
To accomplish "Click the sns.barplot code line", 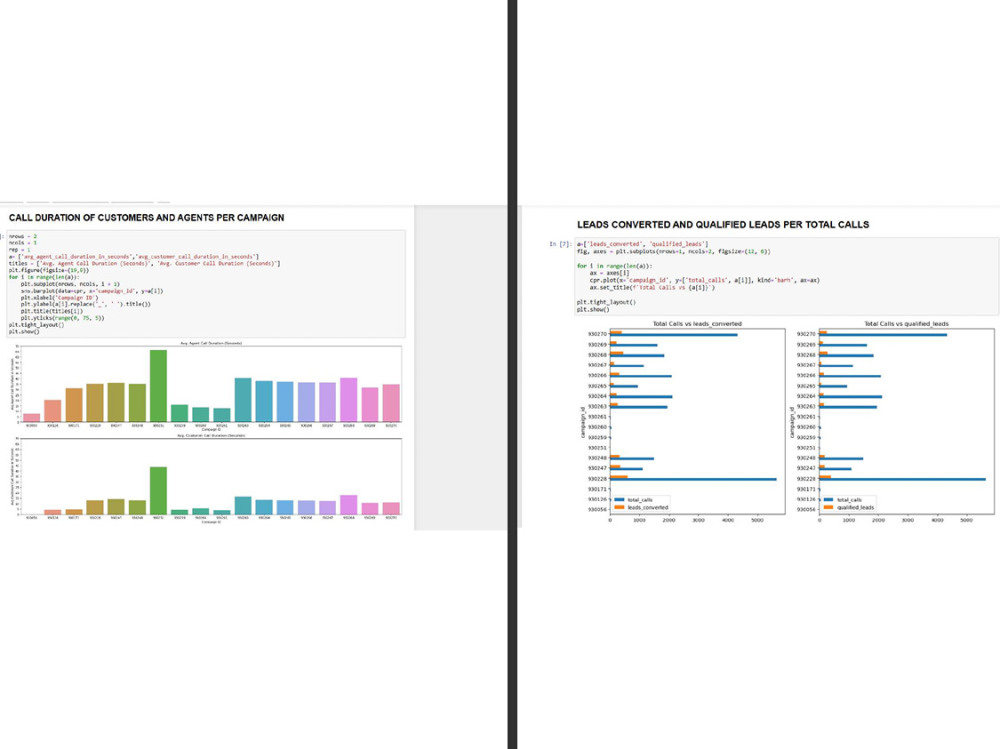I will pos(91,291).
